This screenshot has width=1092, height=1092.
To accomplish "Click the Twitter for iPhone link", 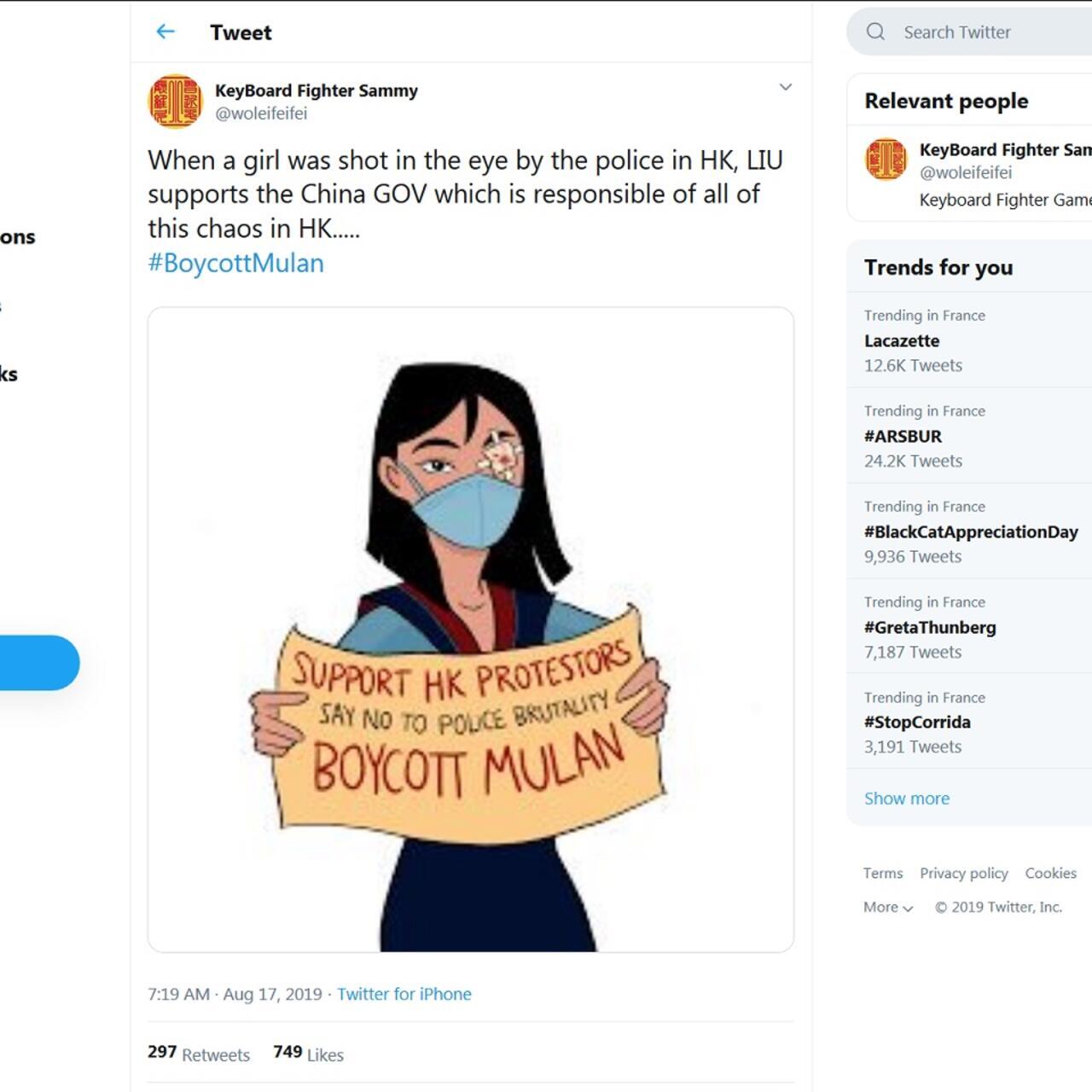I will pyautogui.click(x=404, y=994).
